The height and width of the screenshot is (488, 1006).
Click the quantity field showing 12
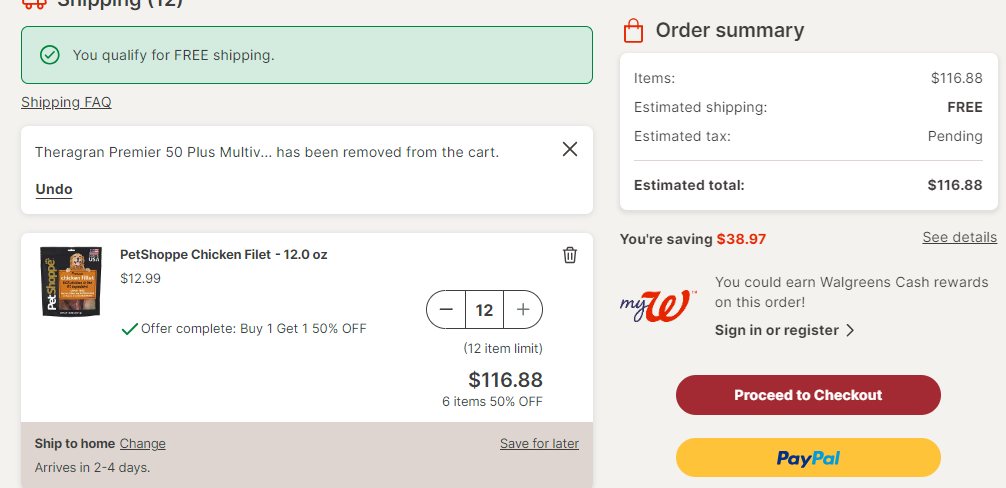pyautogui.click(x=484, y=310)
